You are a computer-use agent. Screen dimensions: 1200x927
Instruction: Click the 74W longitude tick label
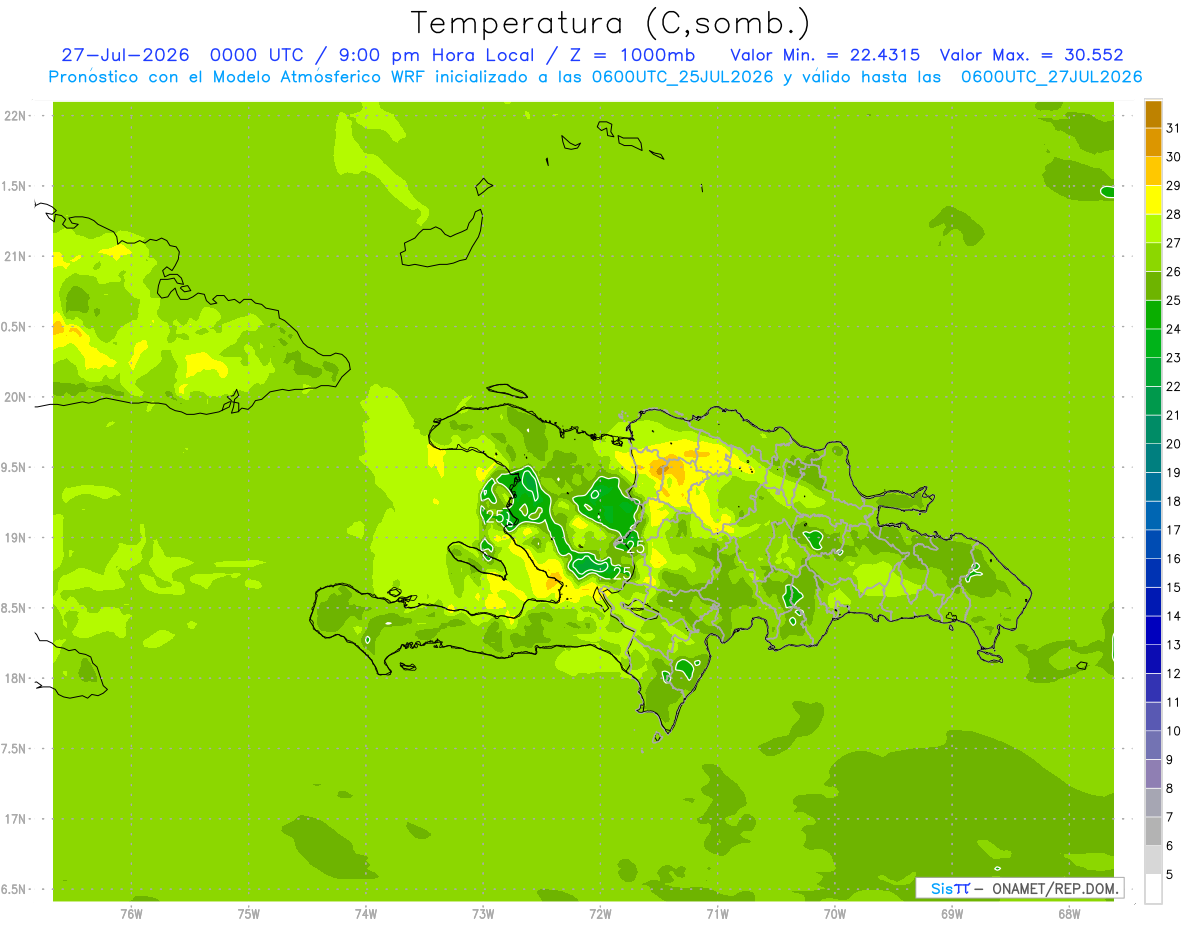[366, 914]
